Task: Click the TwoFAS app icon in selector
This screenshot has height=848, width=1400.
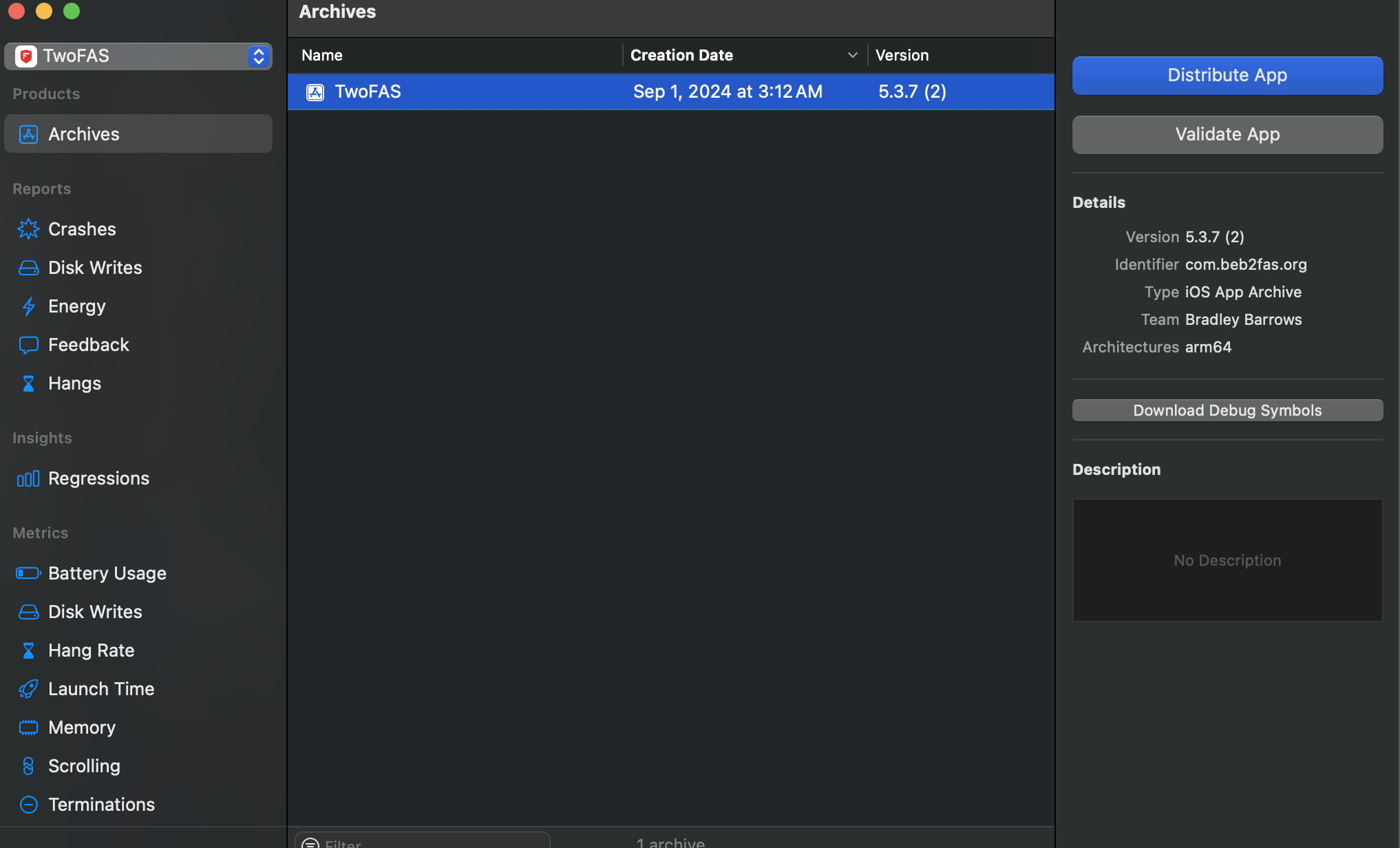Action: [x=26, y=56]
